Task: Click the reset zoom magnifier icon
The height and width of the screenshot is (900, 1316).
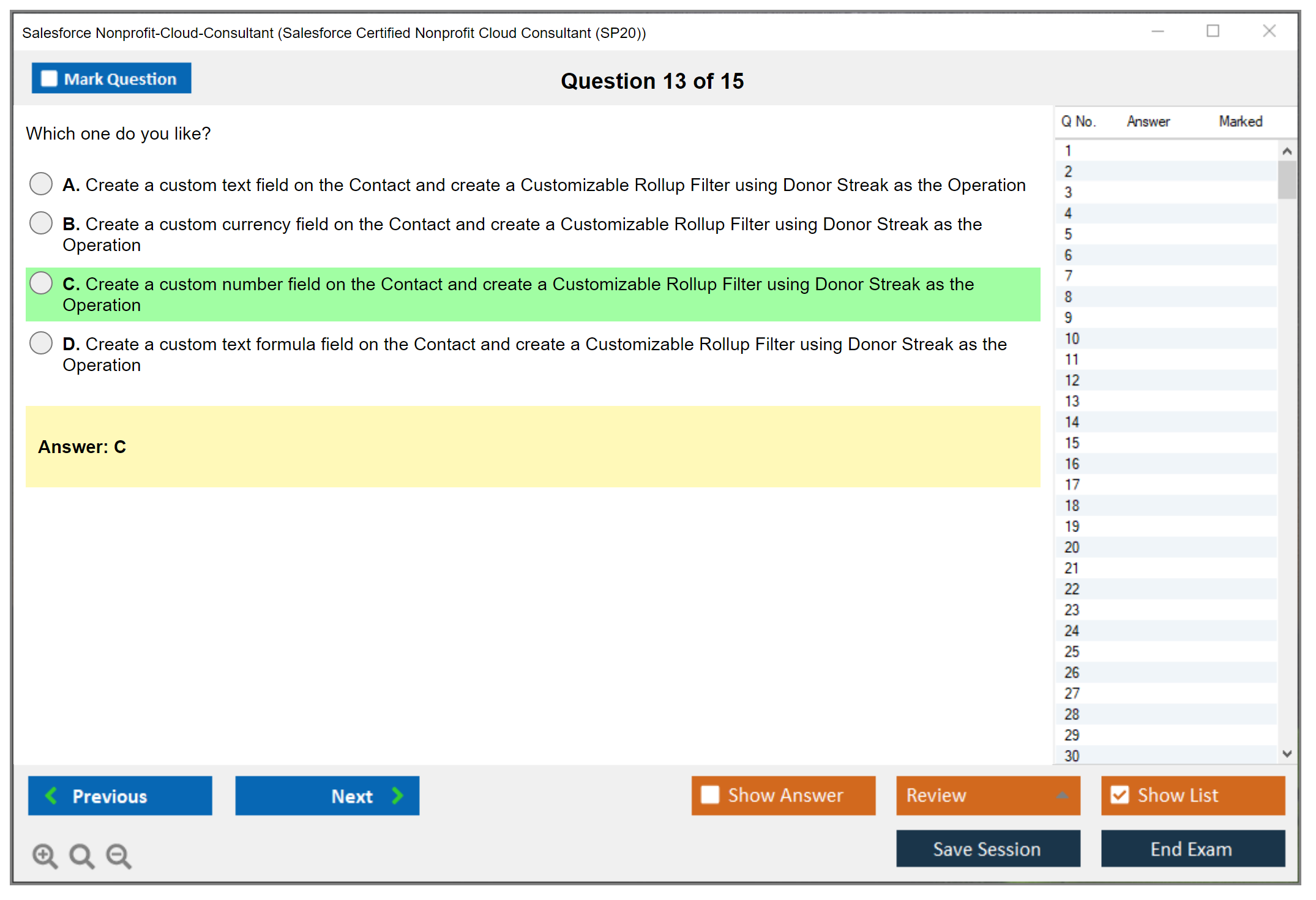Action: (81, 855)
